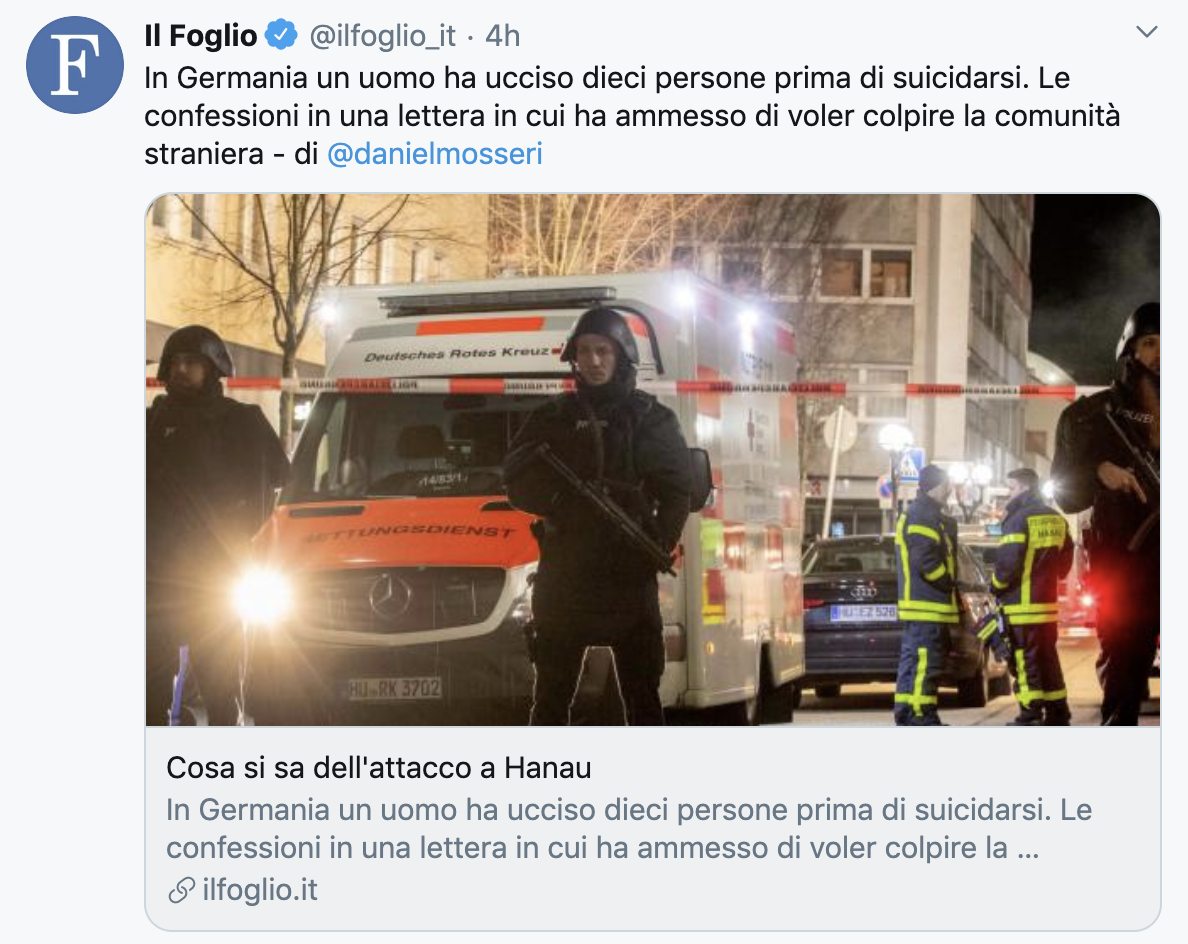
Task: Click the card title Cosa si sa dell'attacco a Hanau
Action: [379, 768]
